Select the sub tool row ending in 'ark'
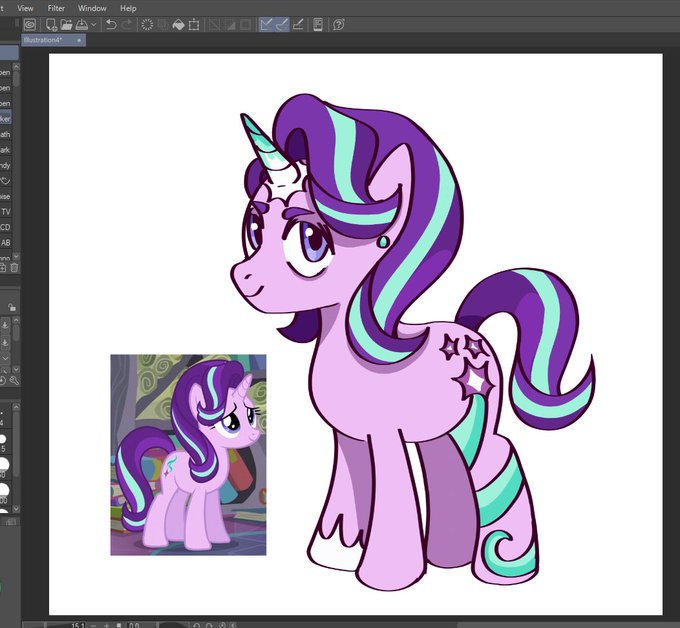 coord(6,150)
